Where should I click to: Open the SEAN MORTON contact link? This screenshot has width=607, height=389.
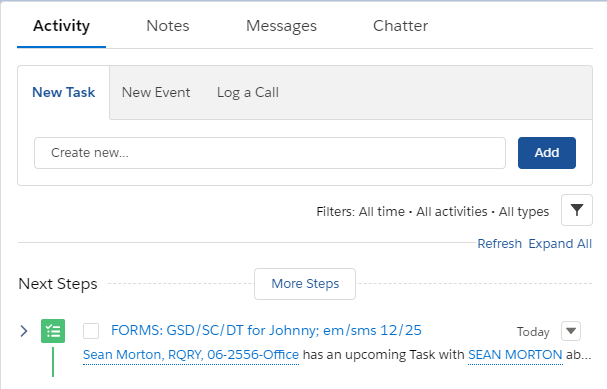(515, 355)
